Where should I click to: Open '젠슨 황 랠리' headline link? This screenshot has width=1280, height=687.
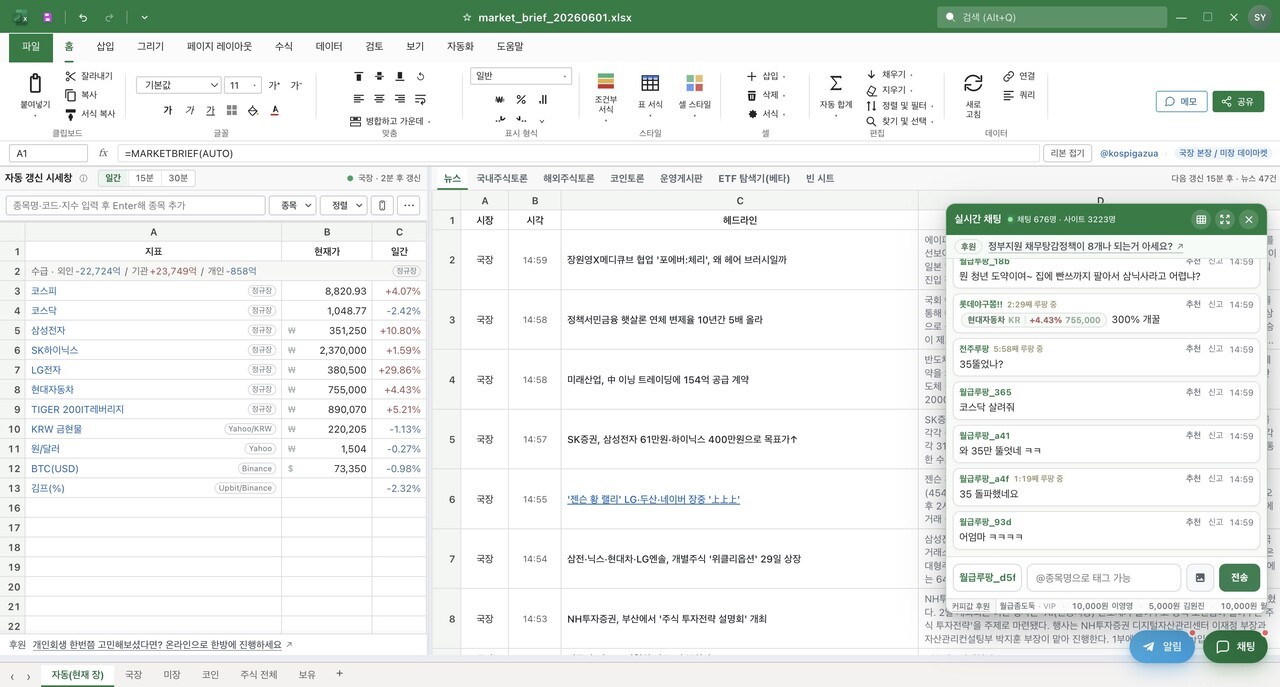[x=653, y=499]
